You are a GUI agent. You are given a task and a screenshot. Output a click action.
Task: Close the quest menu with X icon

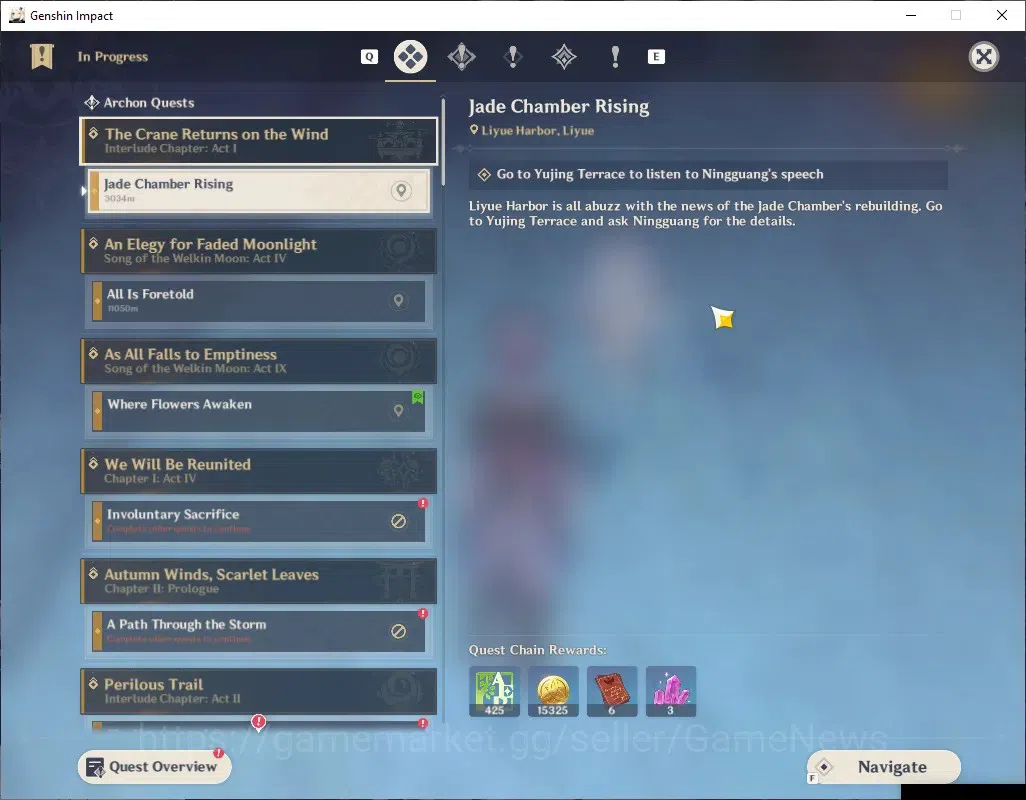[983, 57]
